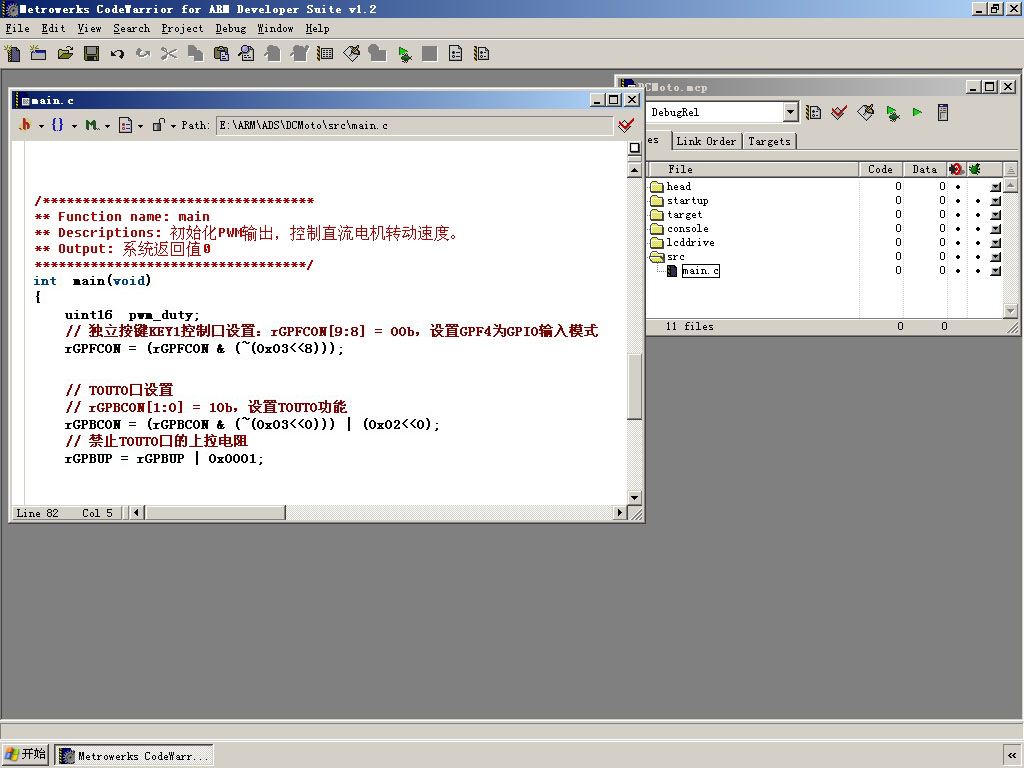Viewport: 1024px width, 768px height.
Task: Toggle the target dot for the startup folder
Action: (x=958, y=200)
